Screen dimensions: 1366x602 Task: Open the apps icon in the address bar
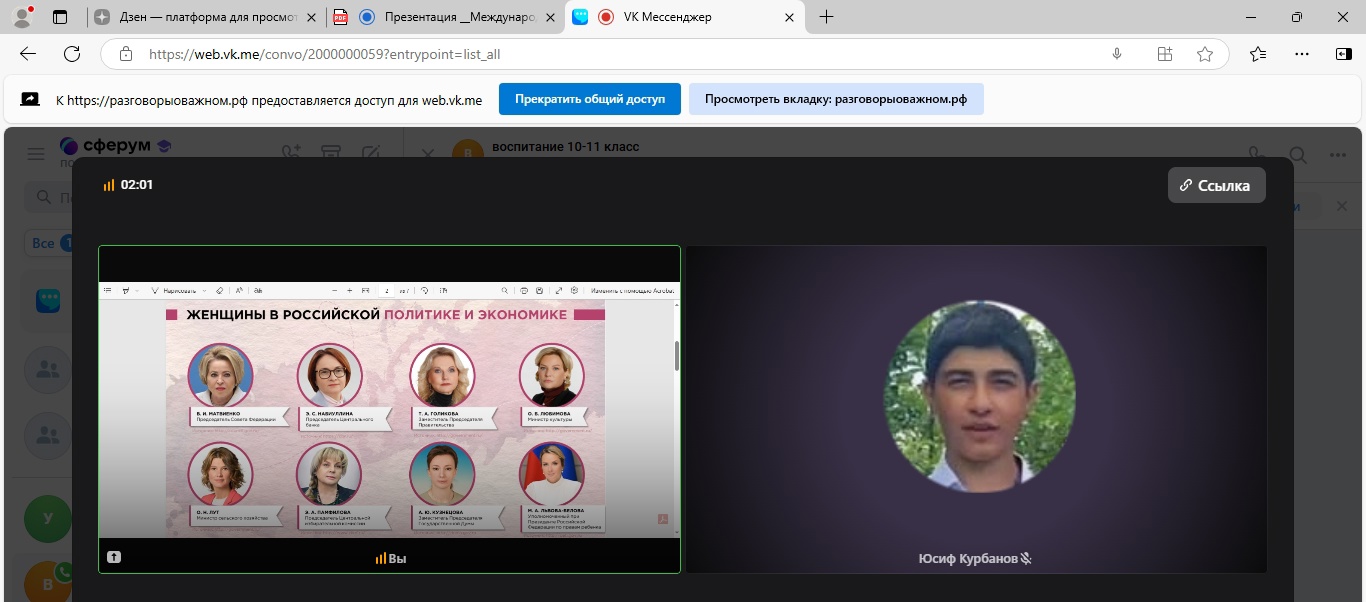point(1165,54)
